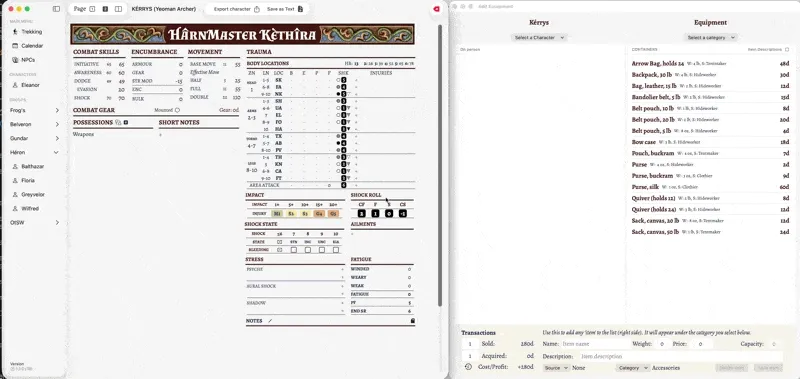This screenshot has height=379, width=800.
Task: Switch to page 2 view icon
Action: tap(105, 9)
